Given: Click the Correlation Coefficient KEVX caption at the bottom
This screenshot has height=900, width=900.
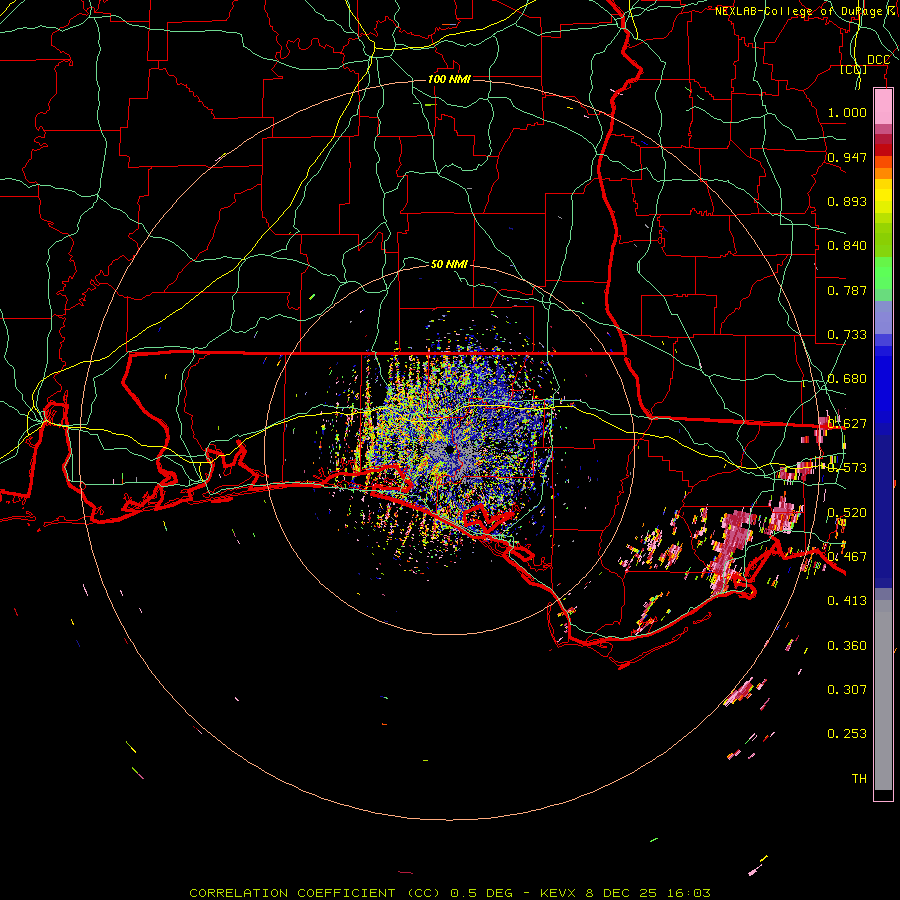Looking at the screenshot, I should 449,893.
